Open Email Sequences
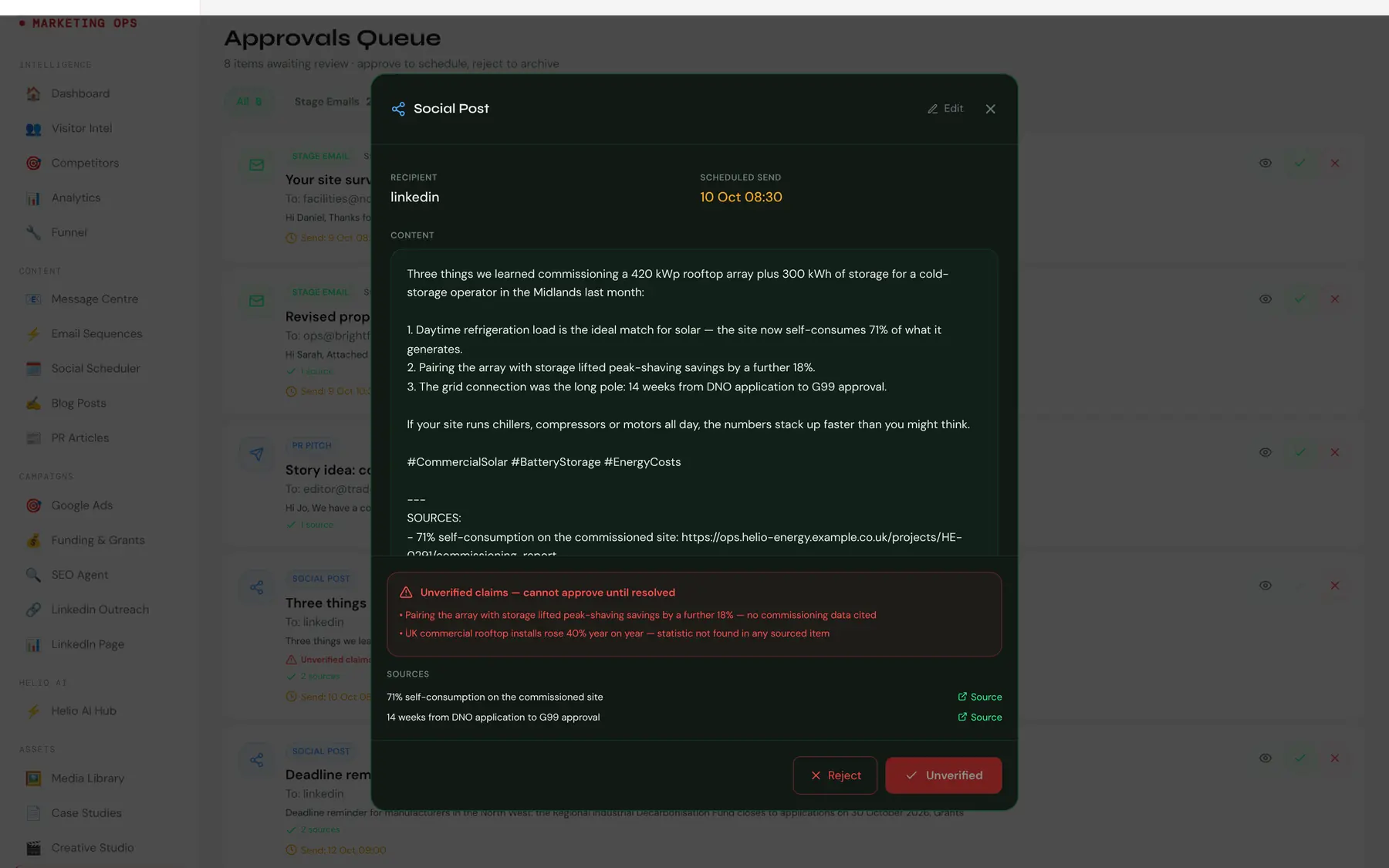Screen dimensions: 1389x868 96,333
